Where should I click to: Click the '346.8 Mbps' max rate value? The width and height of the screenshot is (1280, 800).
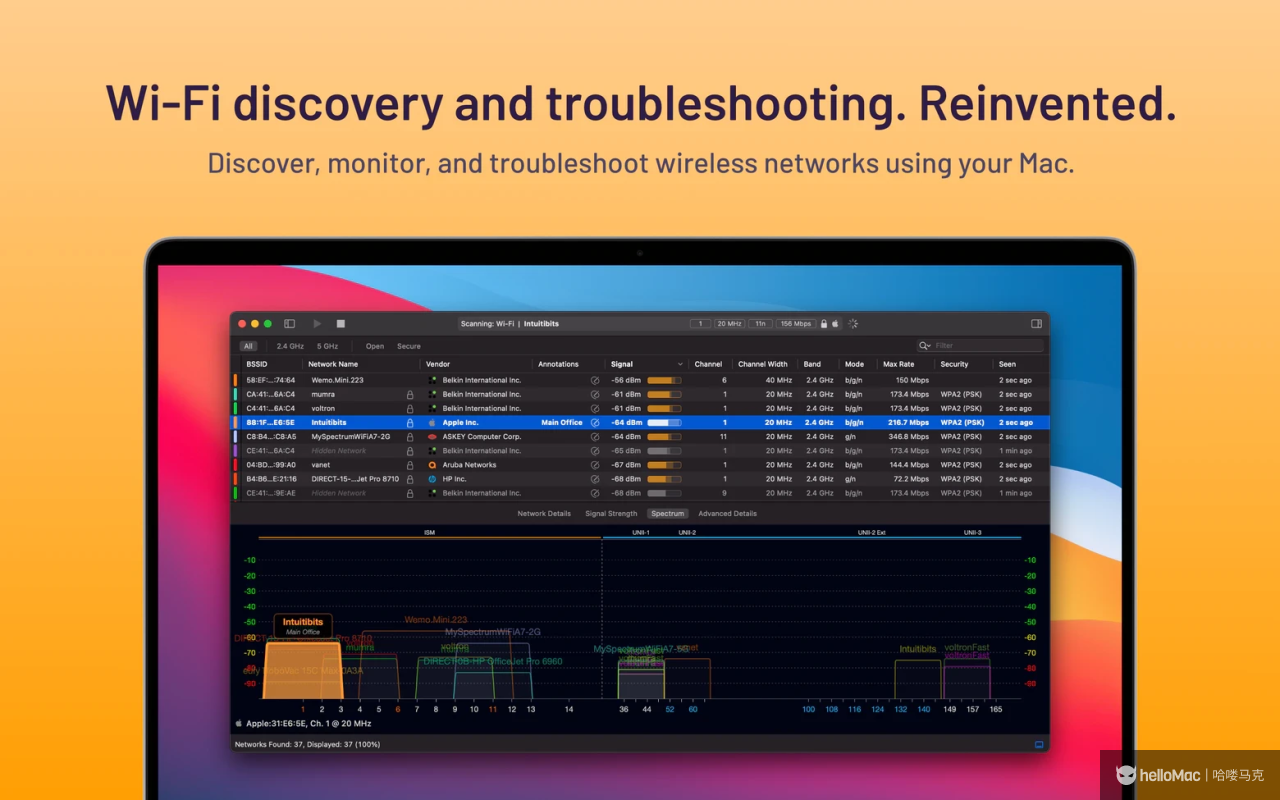[907, 437]
